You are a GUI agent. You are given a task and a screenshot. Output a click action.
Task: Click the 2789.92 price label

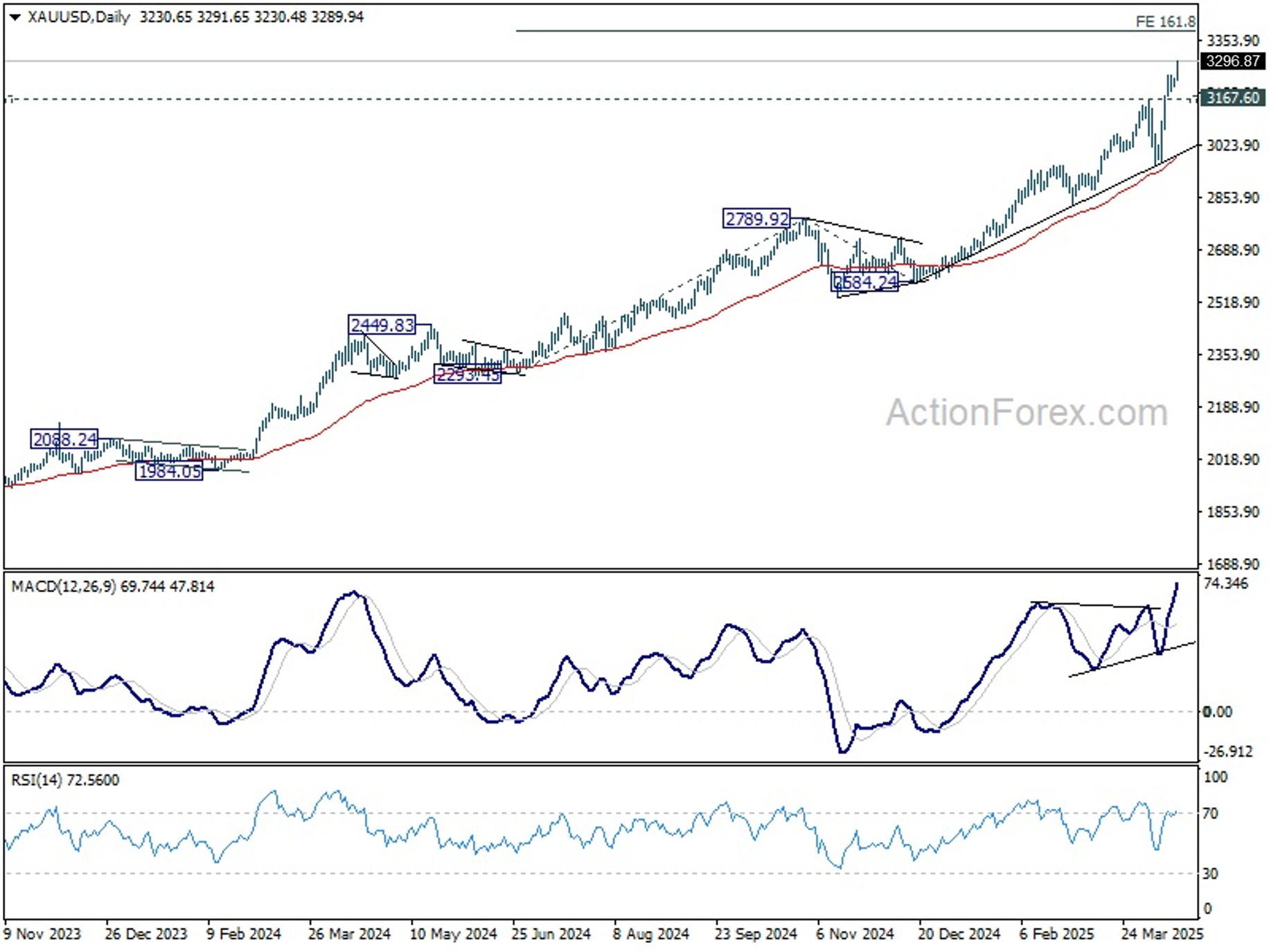(x=756, y=219)
